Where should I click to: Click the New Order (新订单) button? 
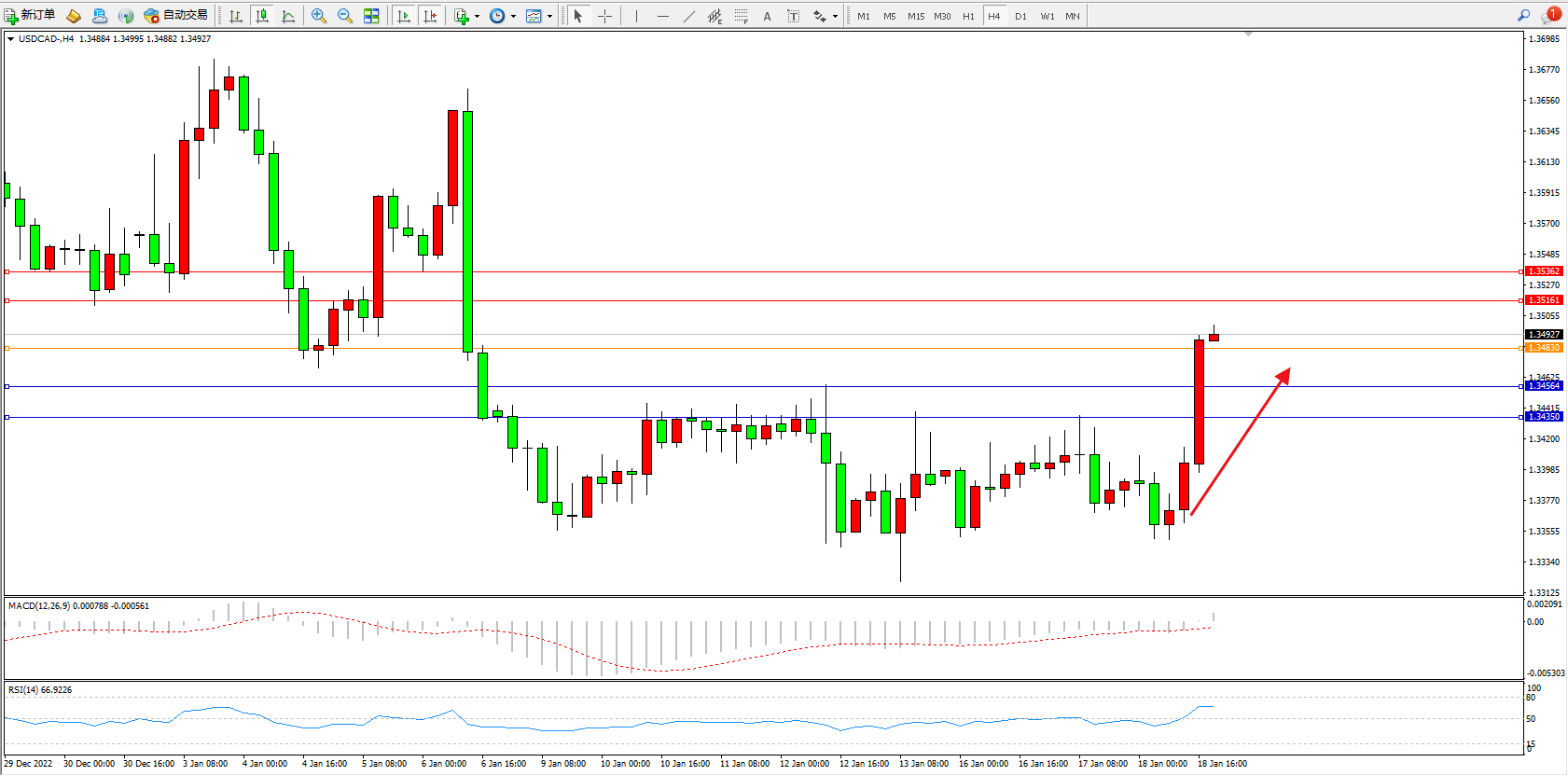click(30, 15)
